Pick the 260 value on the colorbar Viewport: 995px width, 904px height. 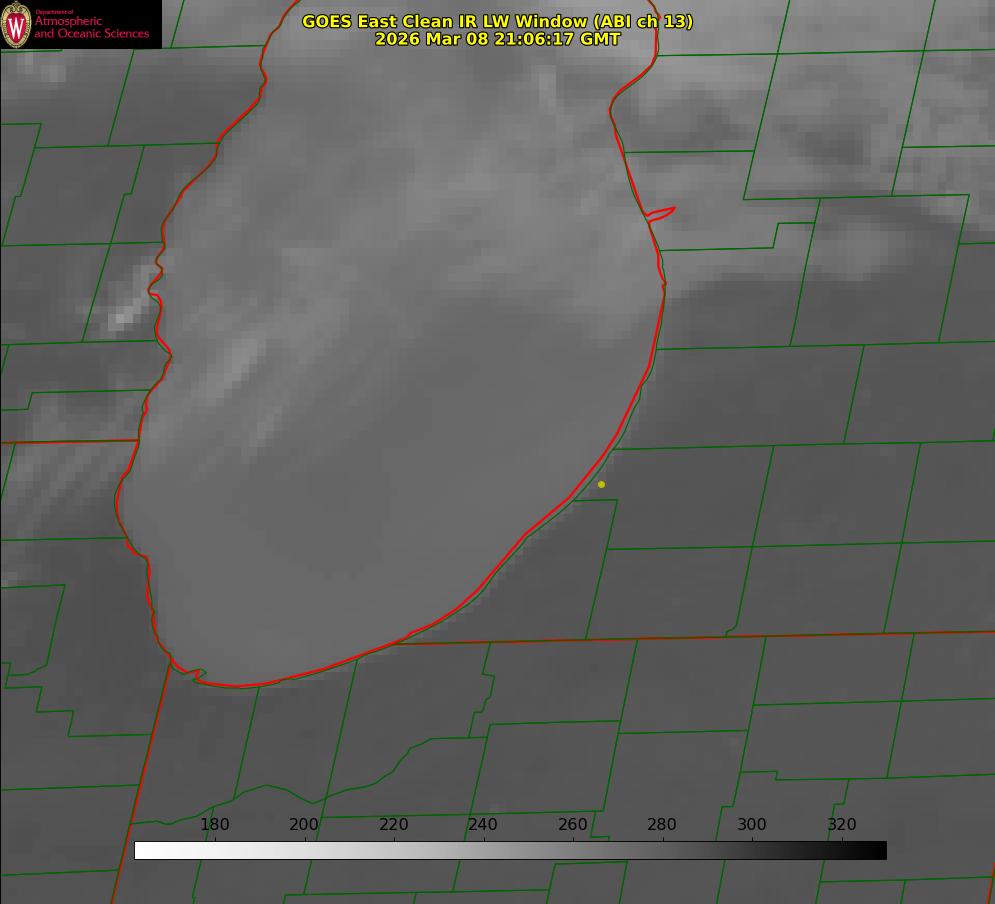573,825
